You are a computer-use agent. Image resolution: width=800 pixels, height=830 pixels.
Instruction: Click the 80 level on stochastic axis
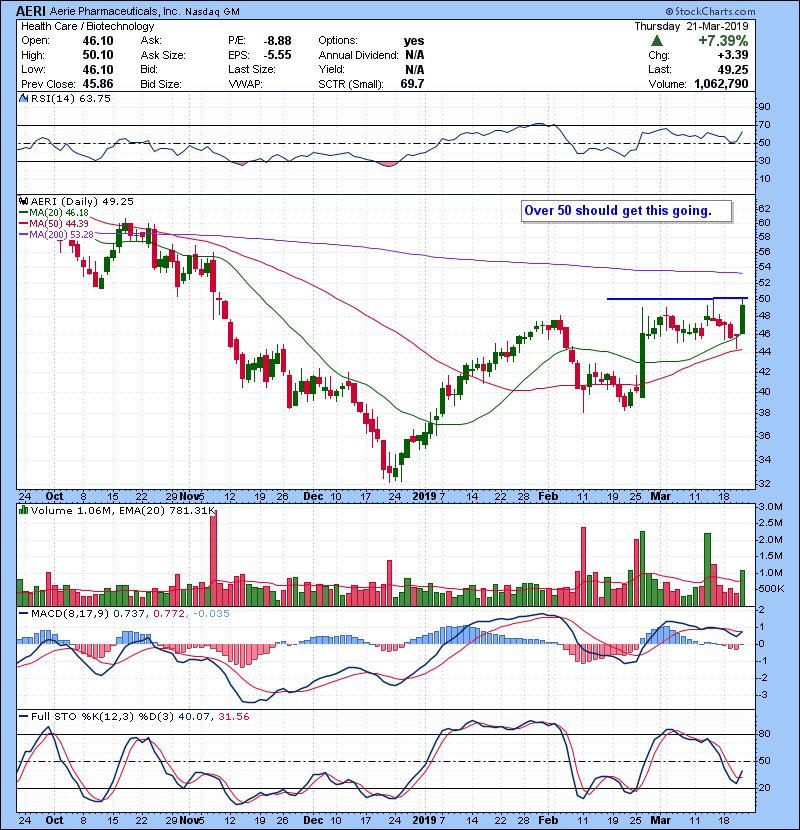764,734
